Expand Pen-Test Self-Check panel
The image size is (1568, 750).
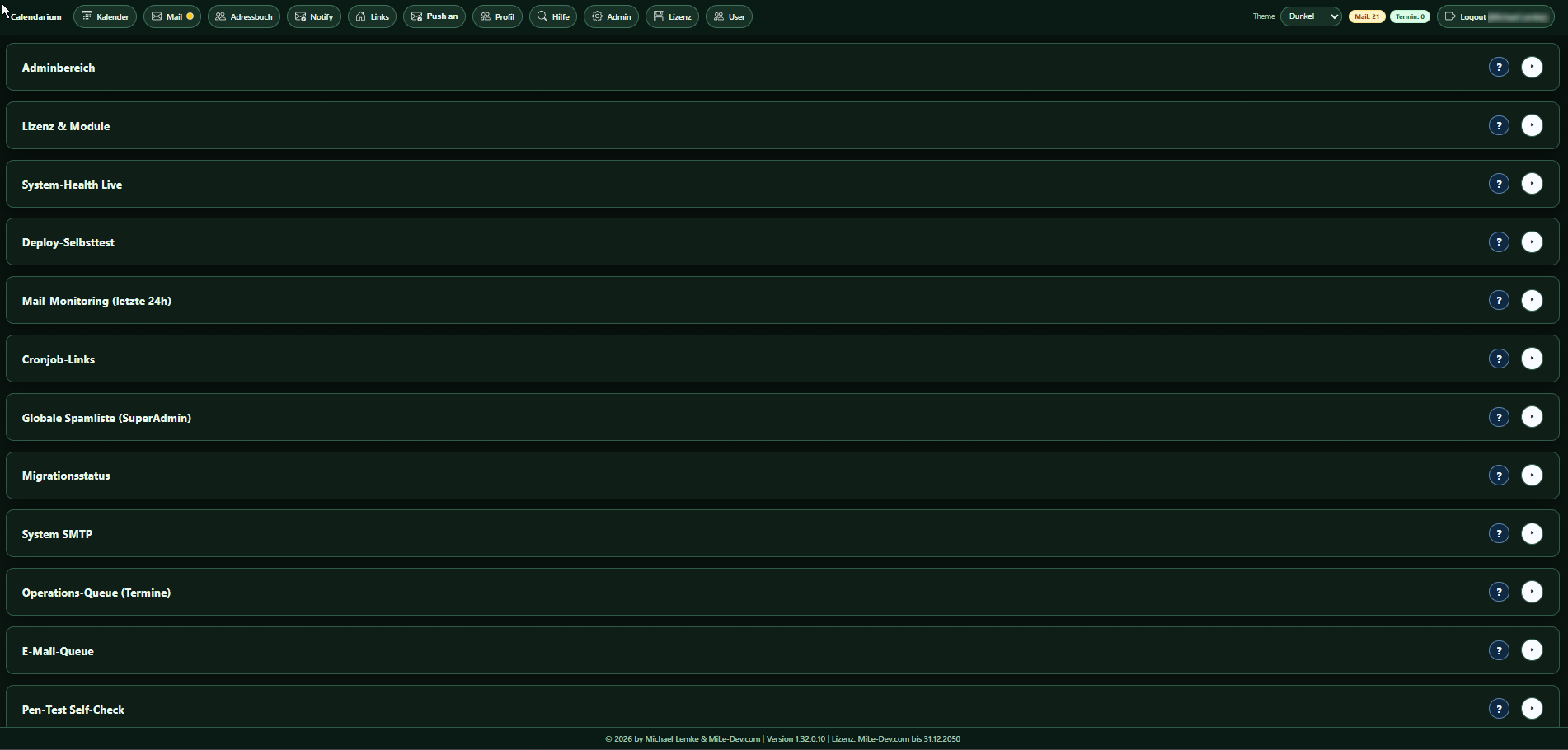pos(1532,708)
